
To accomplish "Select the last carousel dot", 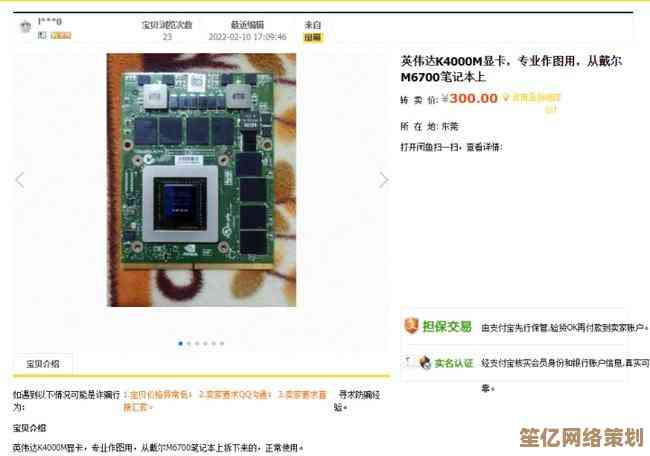I will [x=222, y=343].
